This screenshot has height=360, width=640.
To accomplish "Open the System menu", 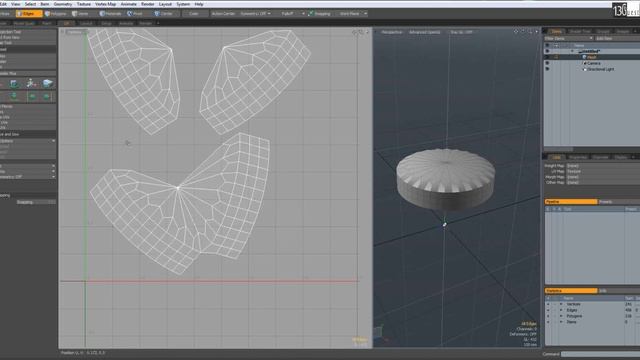I will tap(183, 4).
